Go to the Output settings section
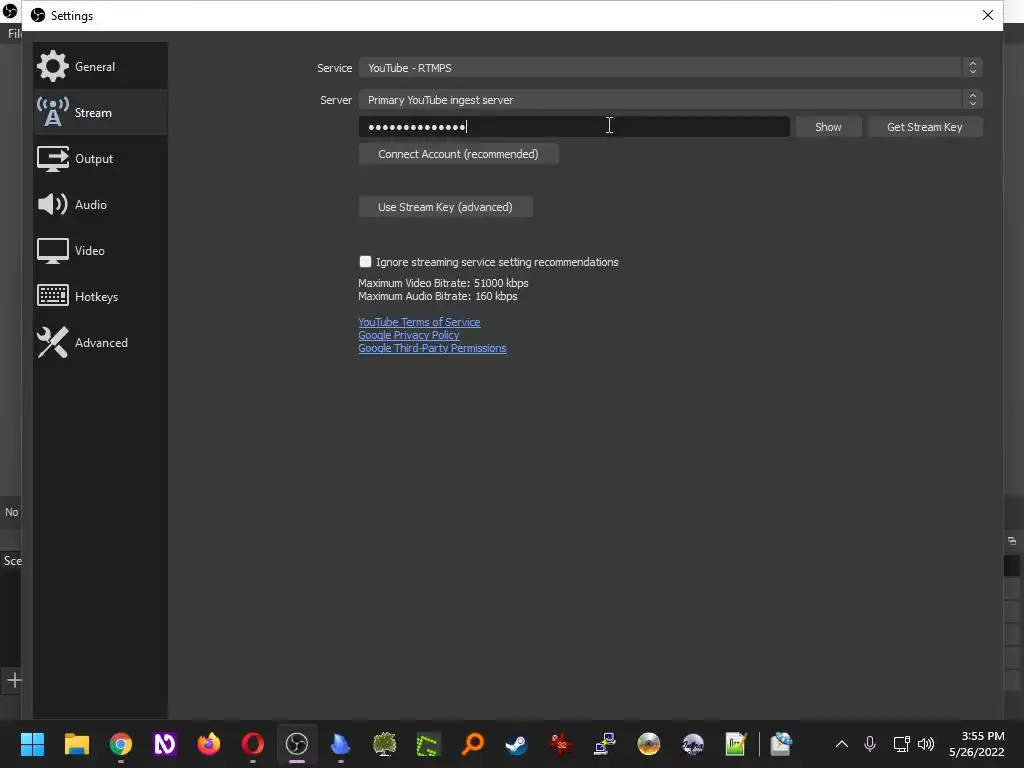 pos(101,159)
